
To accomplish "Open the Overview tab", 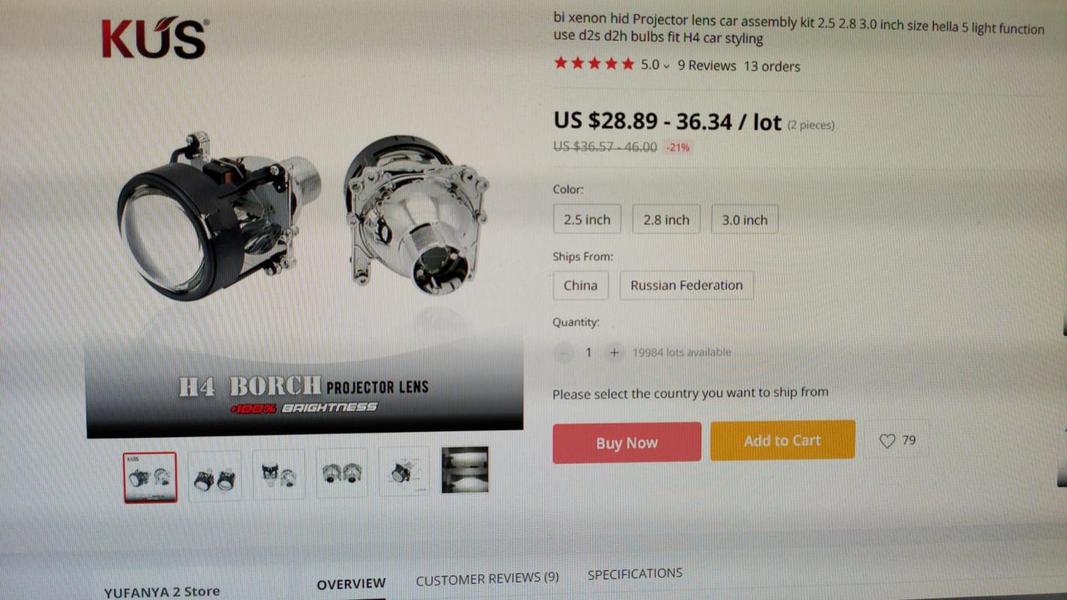I will pyautogui.click(x=351, y=584).
